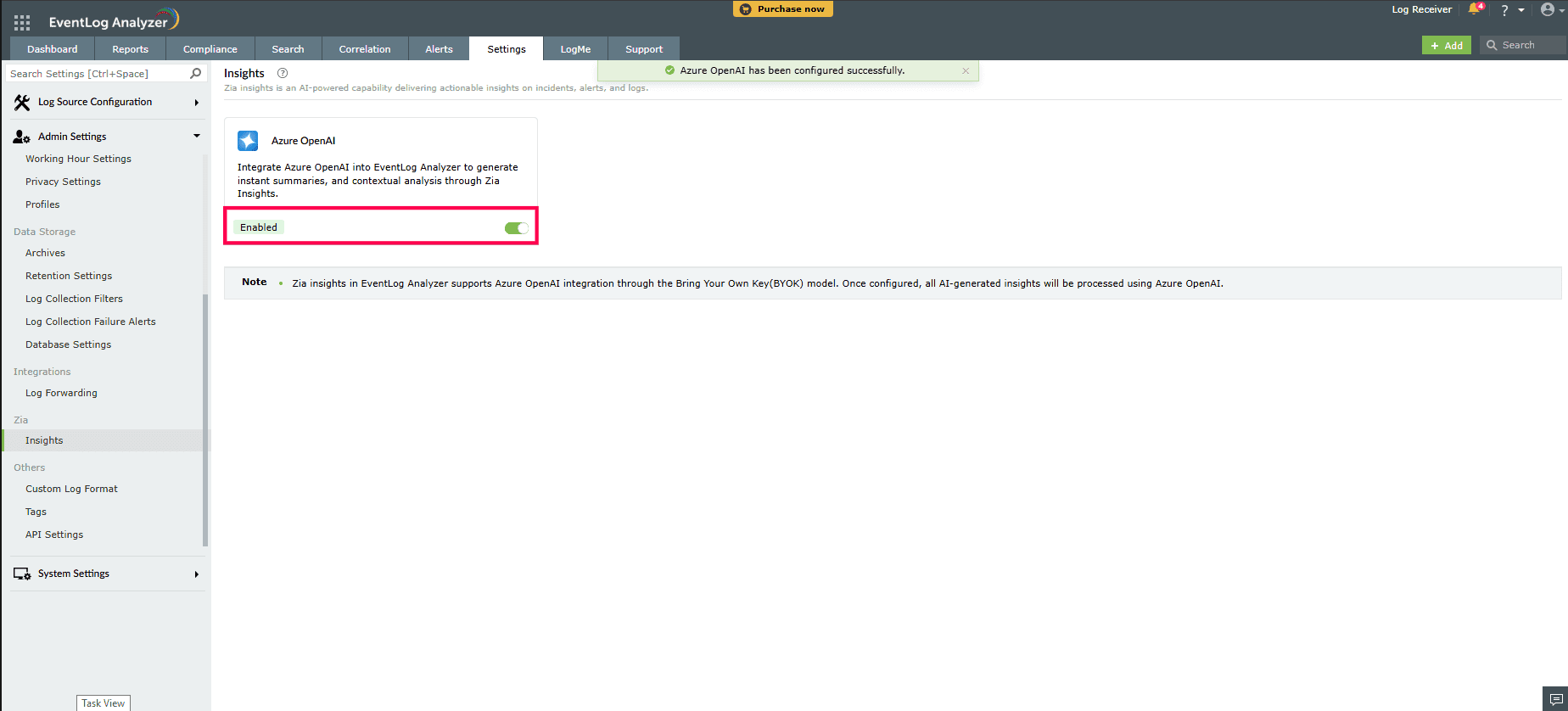Screen dimensions: 1568x711
Task: Expand the System Settings section
Action: click(x=197, y=574)
